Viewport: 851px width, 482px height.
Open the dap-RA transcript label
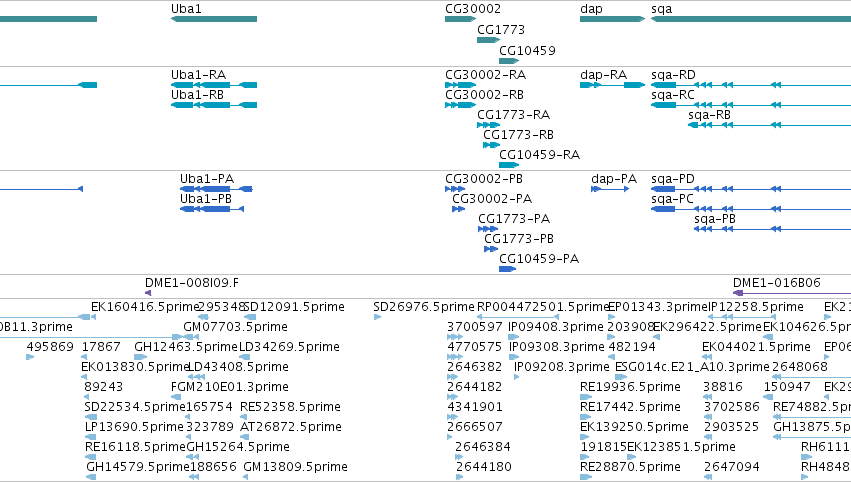(x=603, y=74)
